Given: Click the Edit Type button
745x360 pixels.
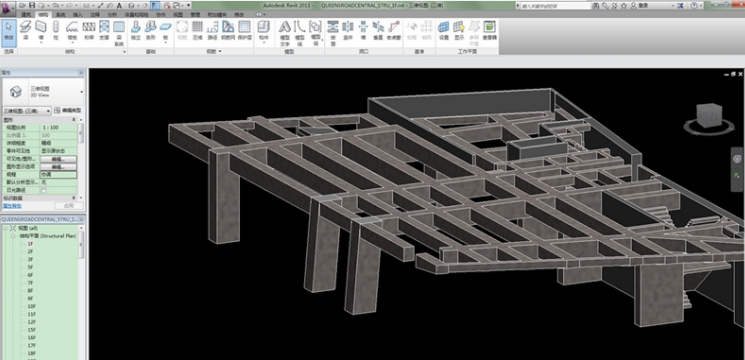Looking at the screenshot, I should coord(68,111).
